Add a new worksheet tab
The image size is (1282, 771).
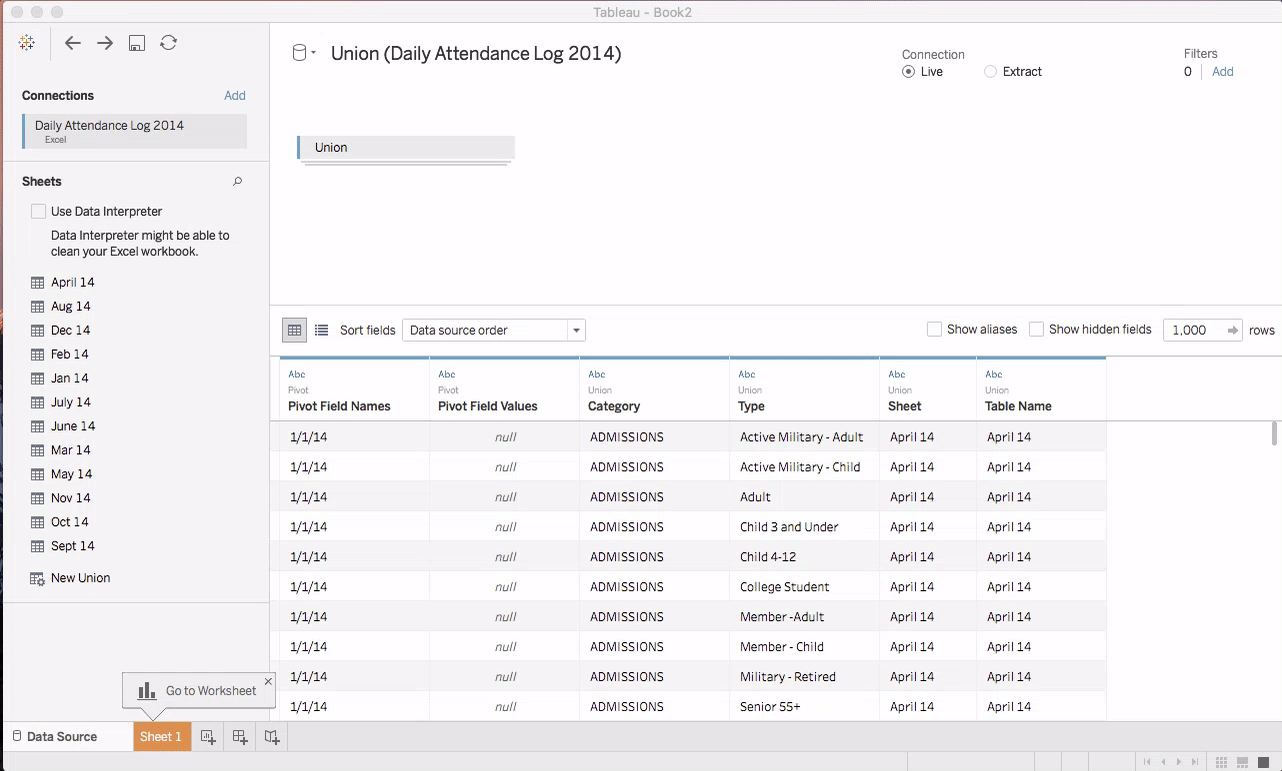click(208, 737)
